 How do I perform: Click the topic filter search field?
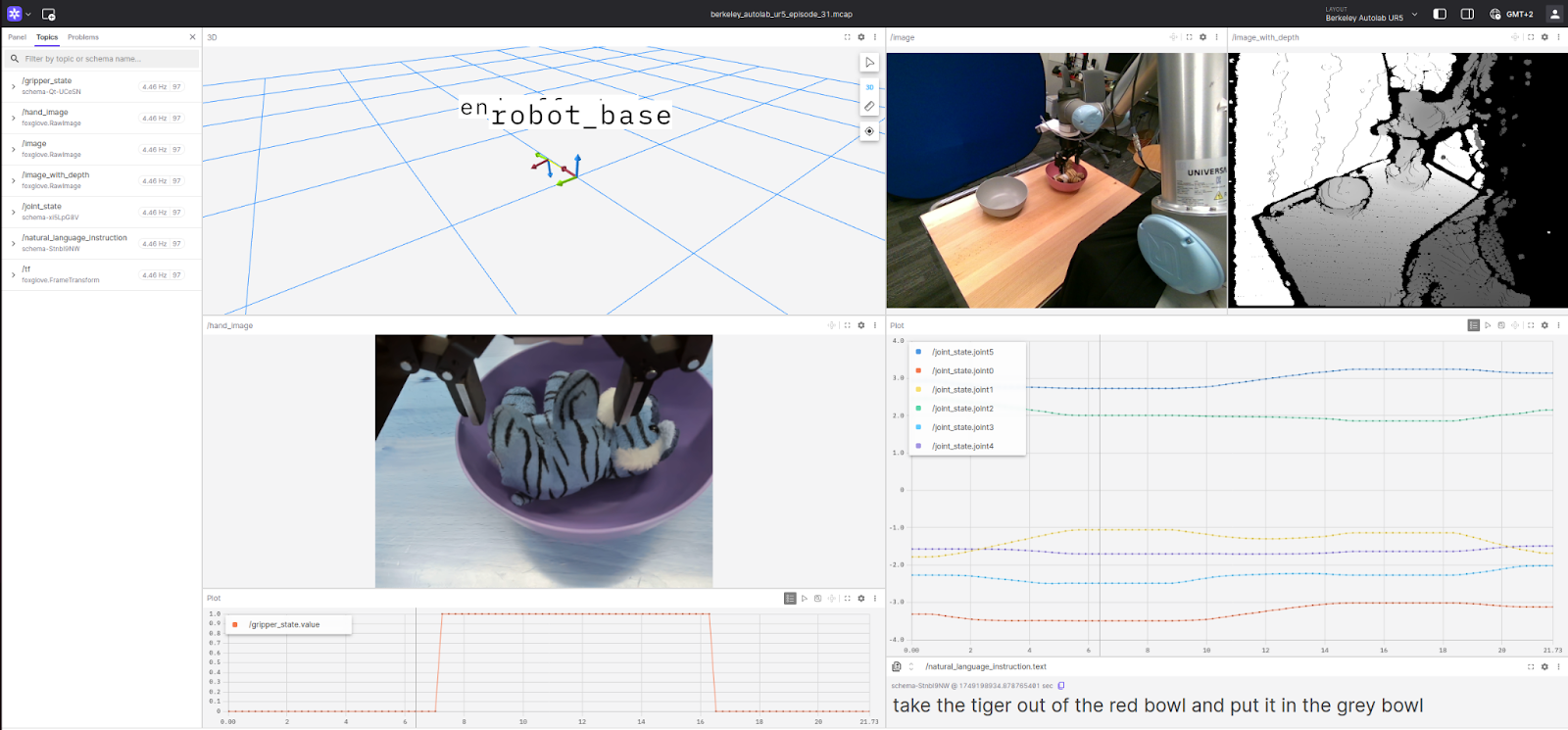(x=108, y=59)
